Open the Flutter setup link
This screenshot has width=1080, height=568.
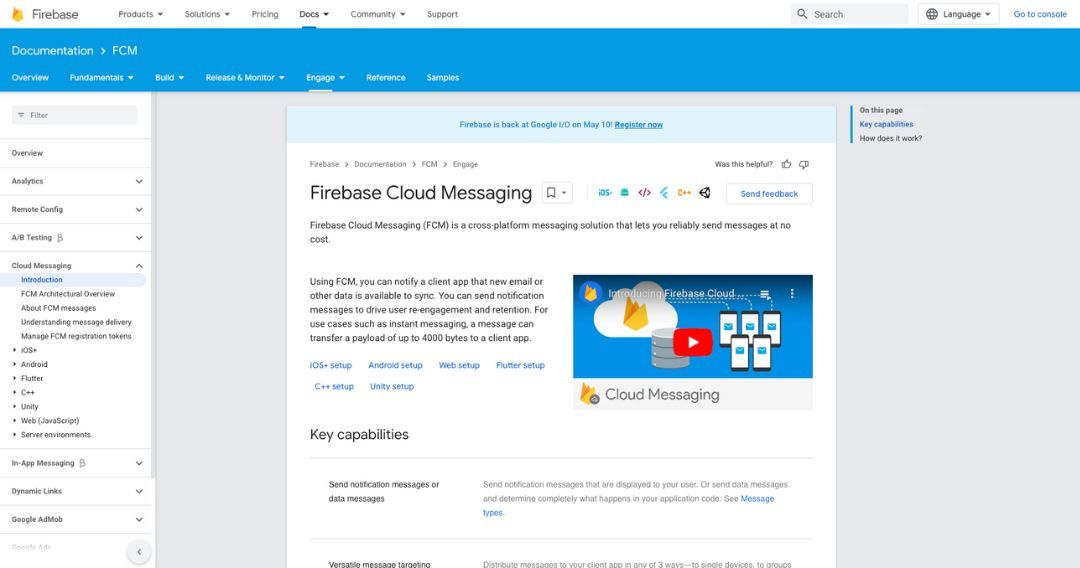520,366
